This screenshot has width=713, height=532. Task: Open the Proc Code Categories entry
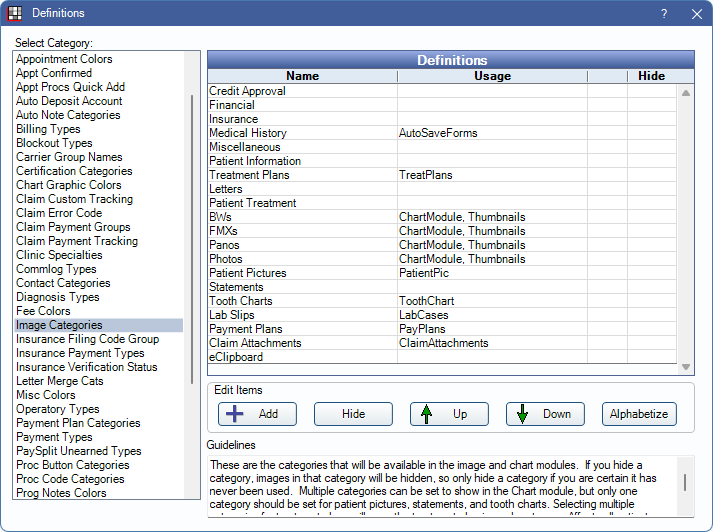[x=70, y=479]
